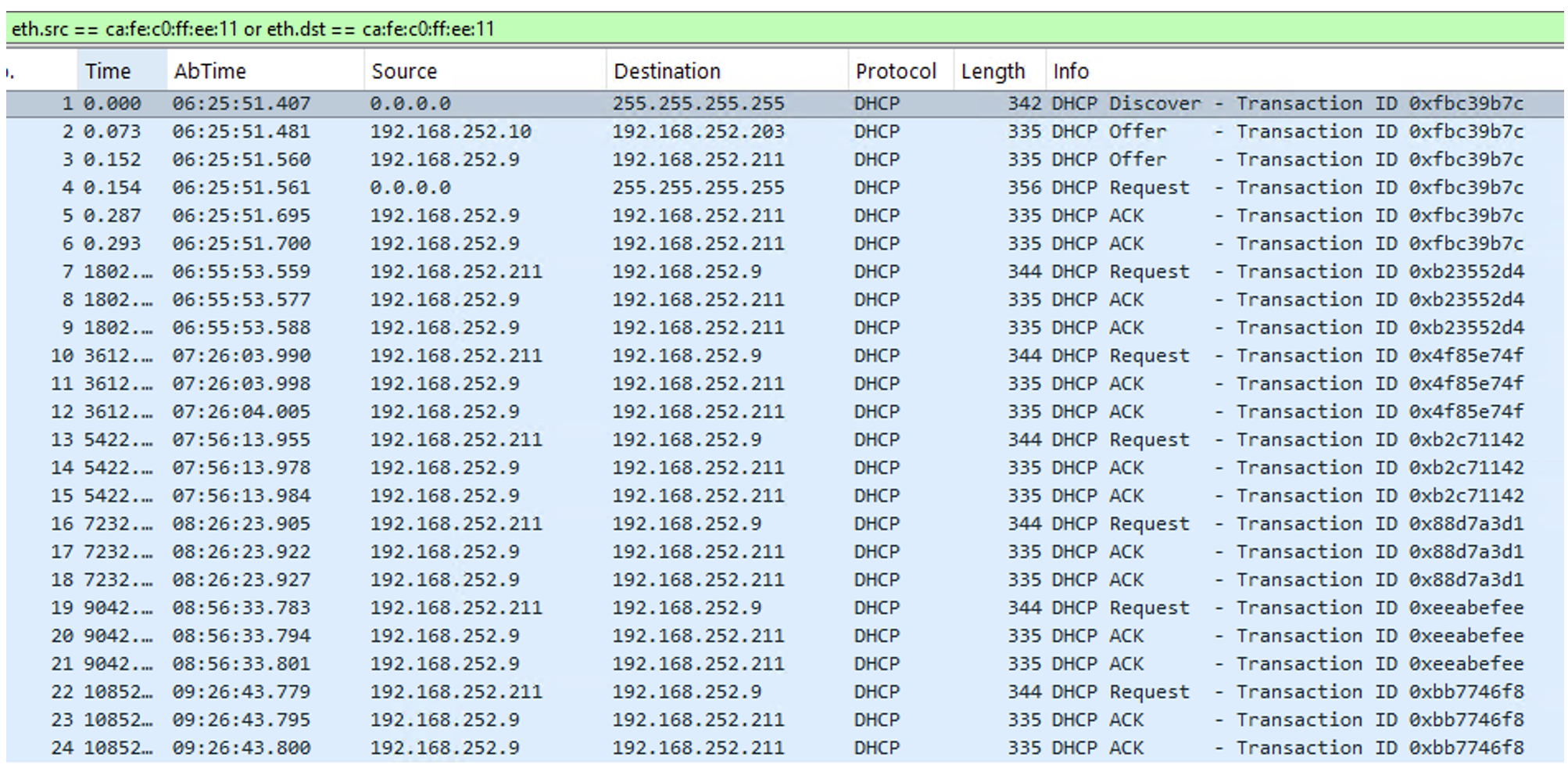
Task: Select packet 5 ACK at 06:25:51.695
Action: pyautogui.click(x=785, y=216)
